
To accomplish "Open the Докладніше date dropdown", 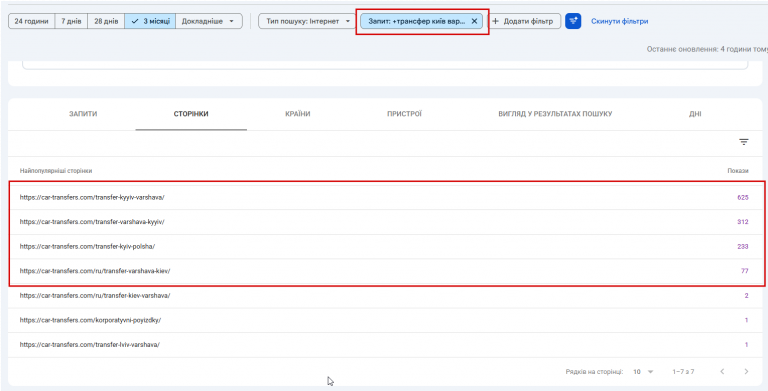I will point(209,22).
